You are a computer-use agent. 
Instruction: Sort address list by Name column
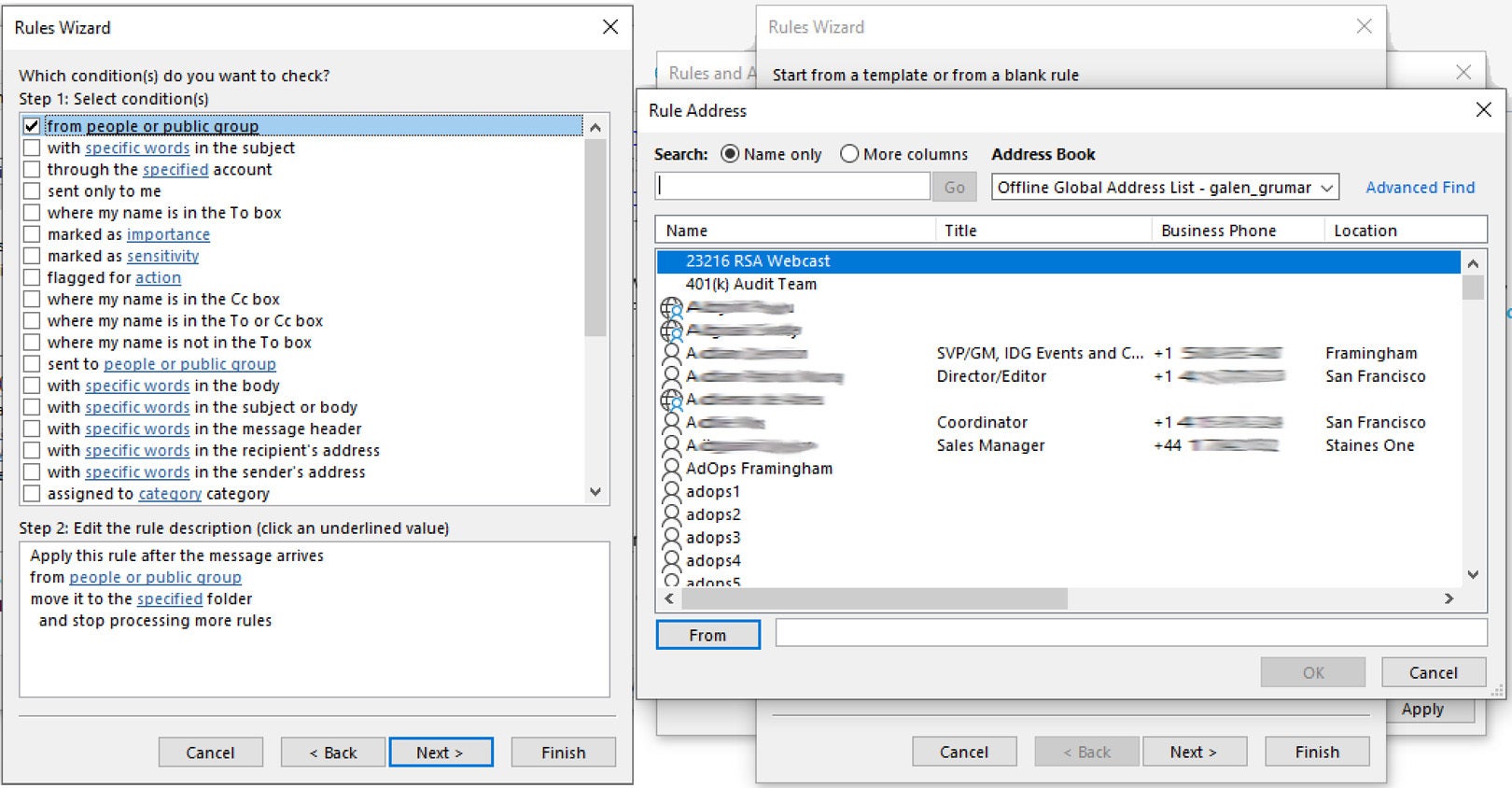pos(795,231)
